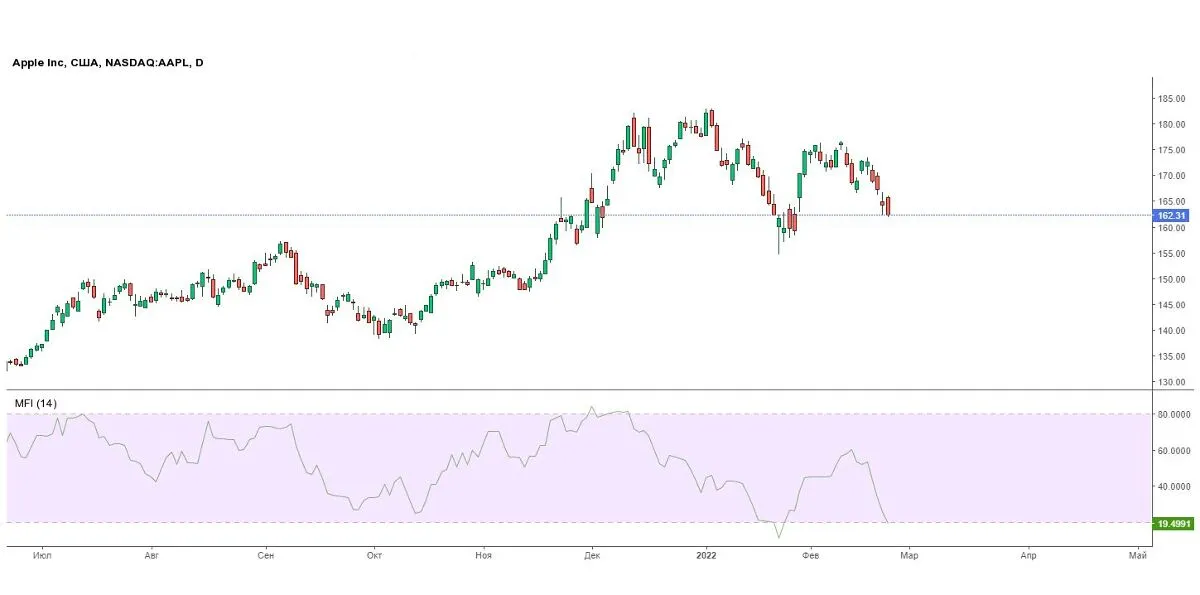
Task: Click the 185.00 price axis label
Action: click(x=1172, y=99)
